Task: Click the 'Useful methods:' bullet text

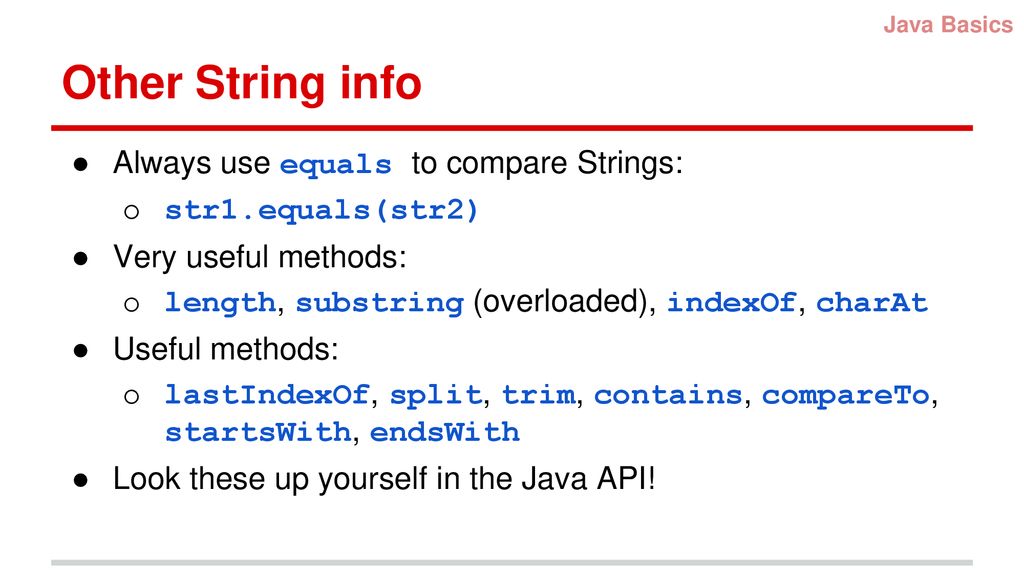Action: pyautogui.click(x=226, y=349)
